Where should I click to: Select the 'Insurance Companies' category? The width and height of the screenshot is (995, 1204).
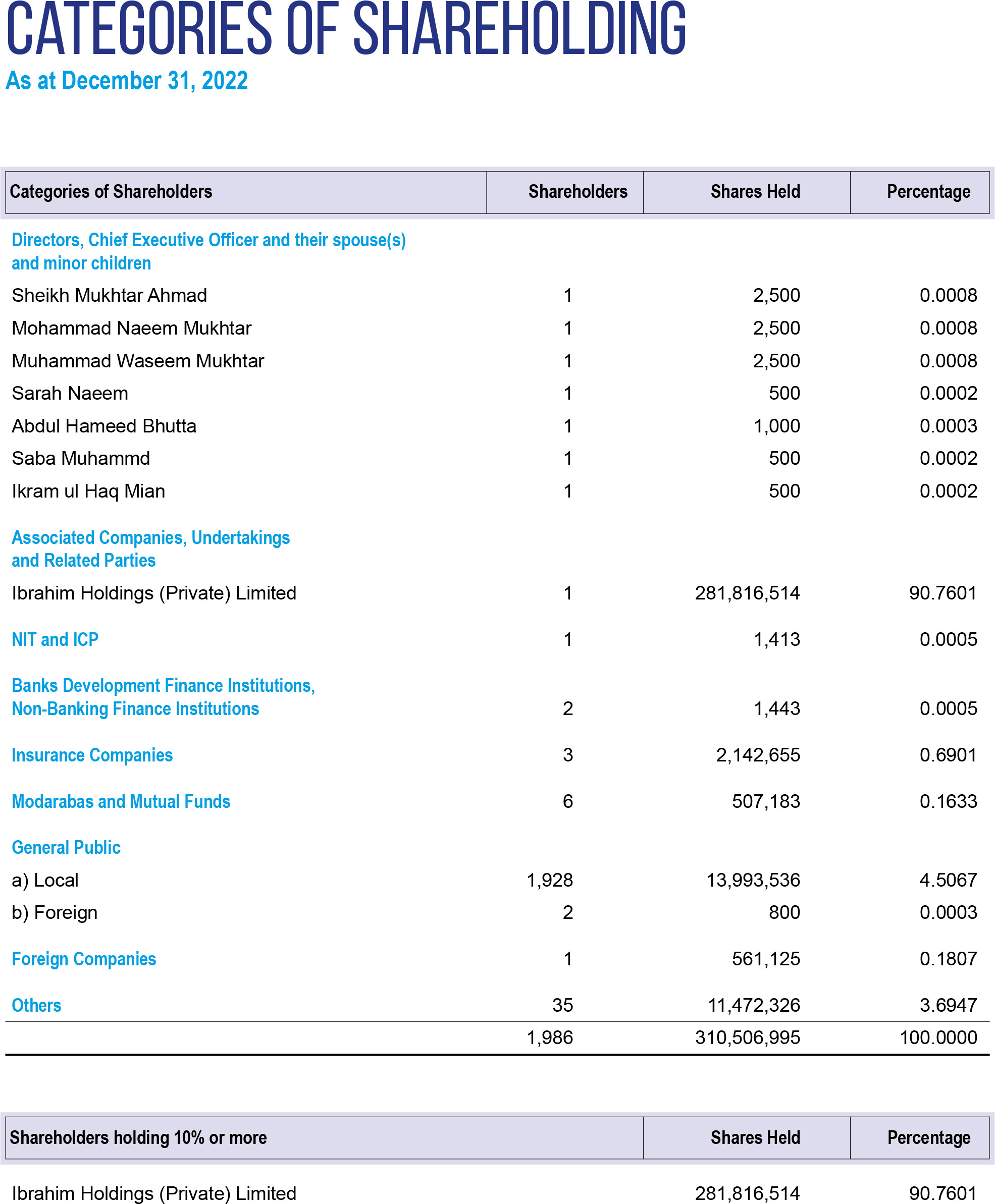[x=92, y=755]
